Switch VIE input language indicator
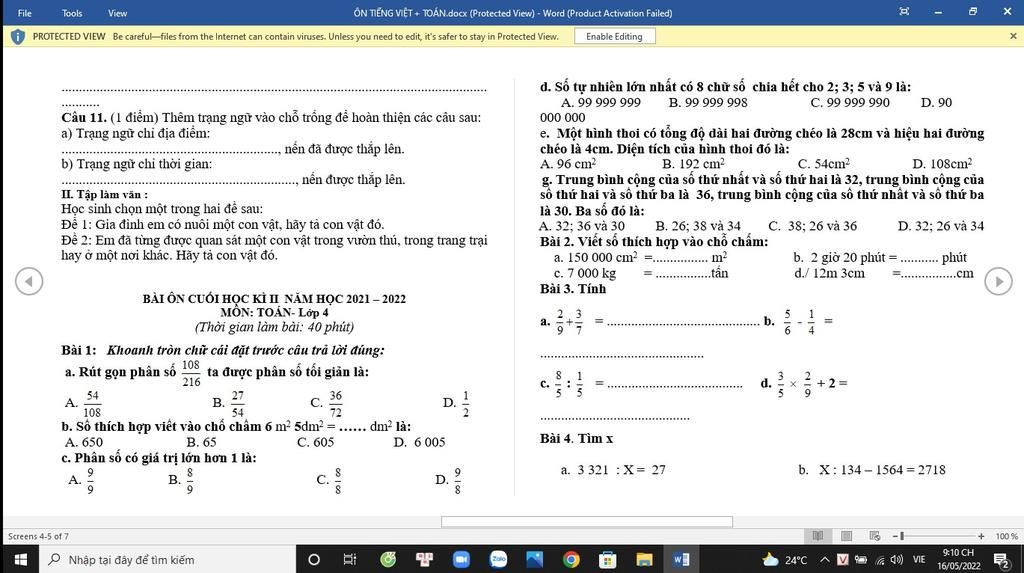Viewport: 1024px width, 573px height. coord(919,560)
